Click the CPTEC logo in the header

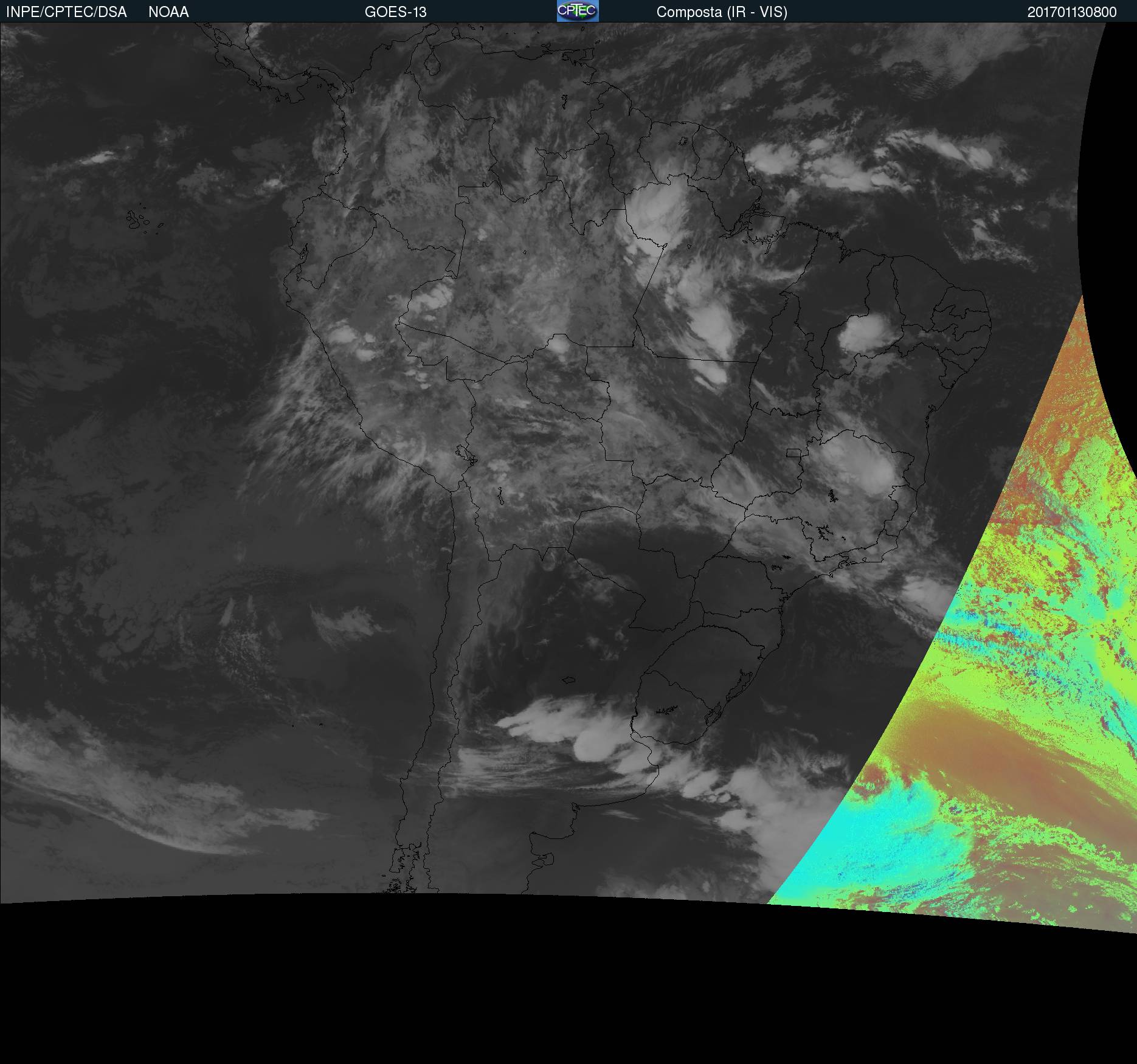click(x=578, y=11)
